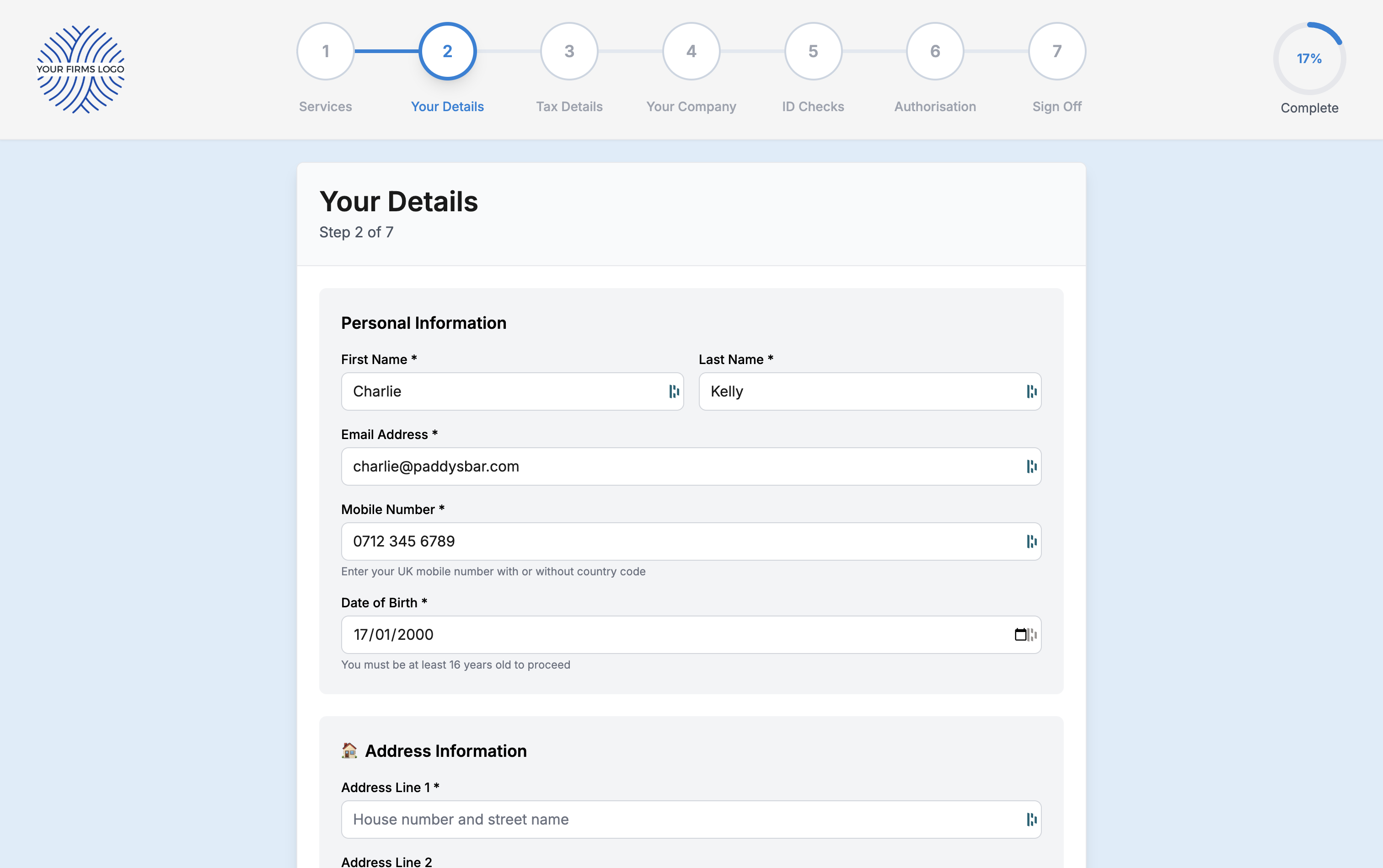Open step 5 ID Checks
Image resolution: width=1383 pixels, height=868 pixels.
(x=812, y=52)
